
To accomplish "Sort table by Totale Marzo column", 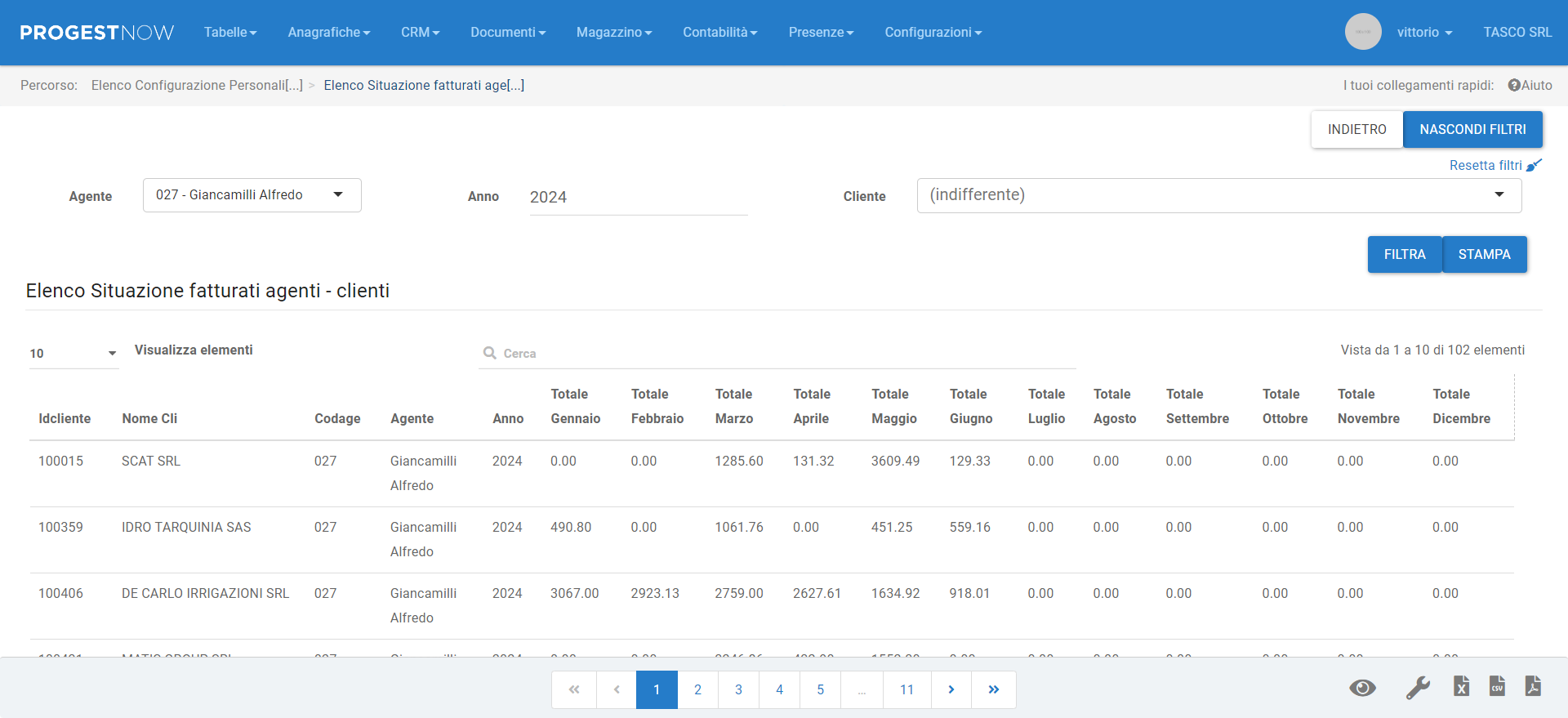I will point(733,406).
